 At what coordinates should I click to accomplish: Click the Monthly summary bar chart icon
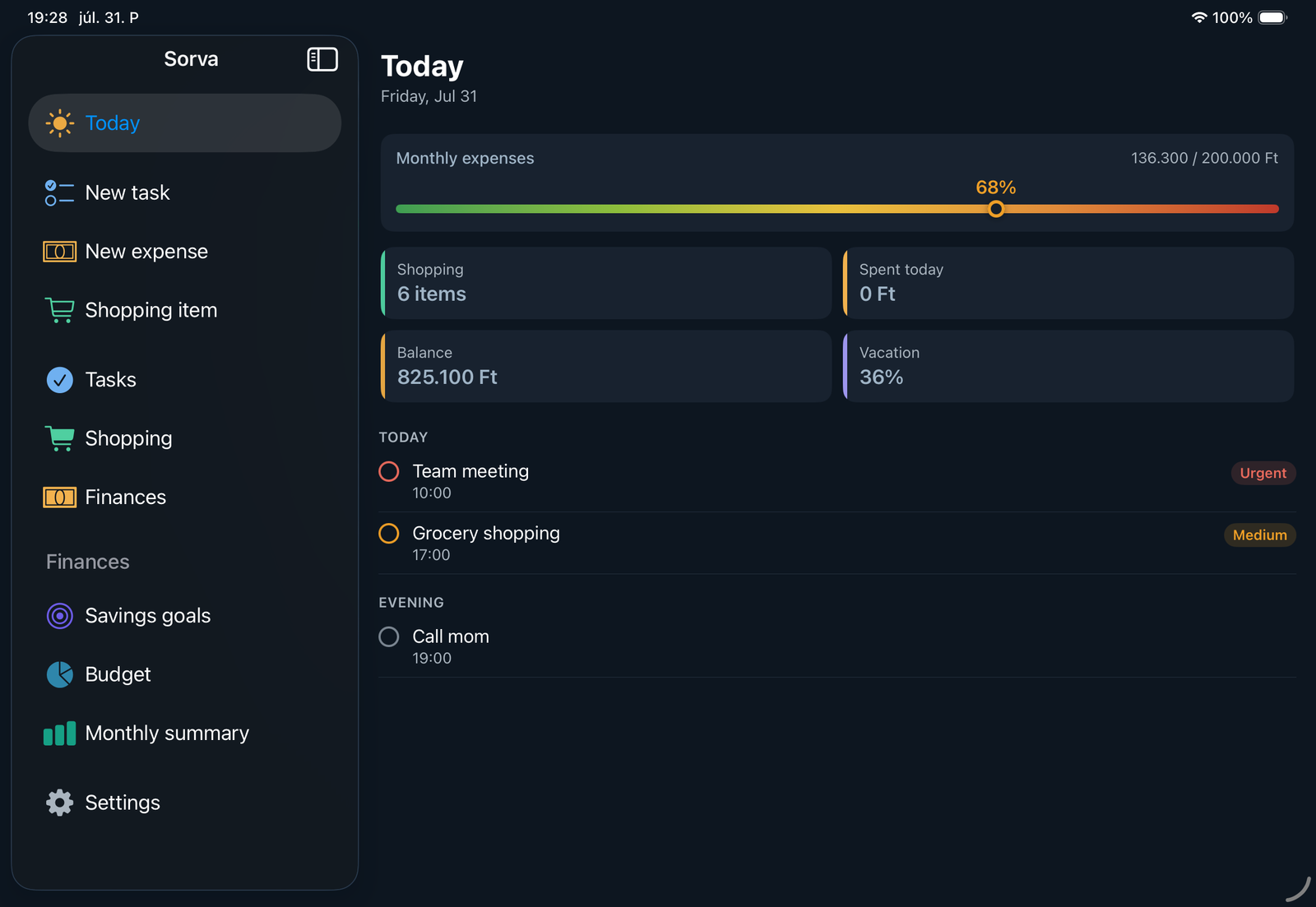point(59,733)
